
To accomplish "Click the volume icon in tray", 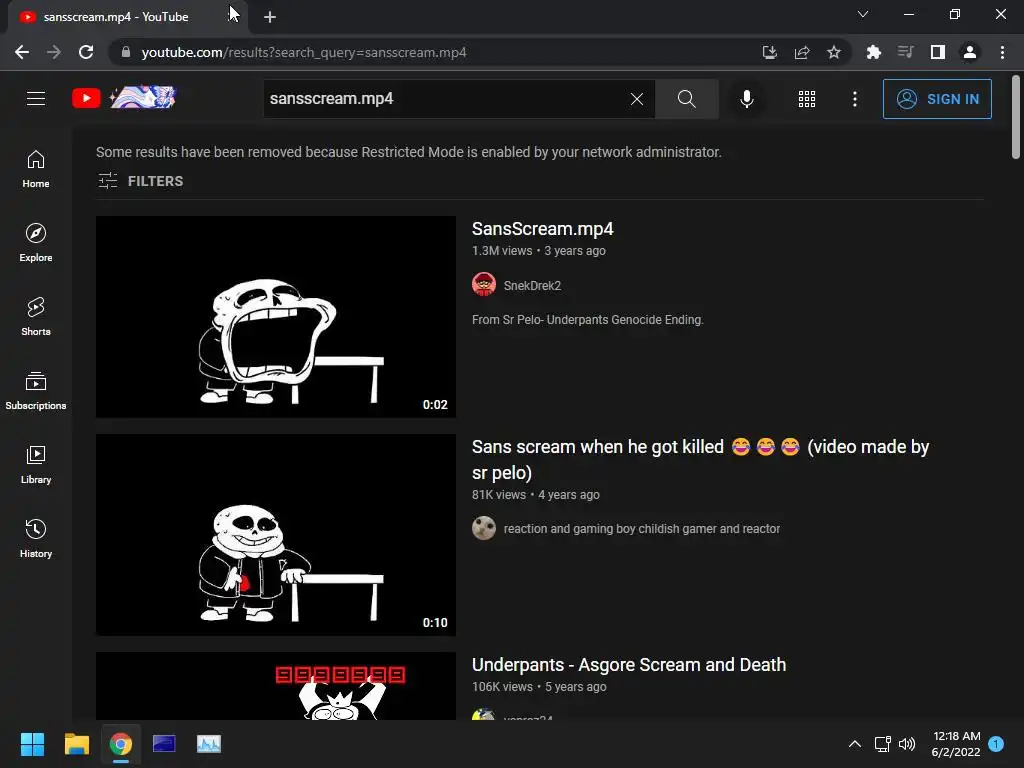I will pyautogui.click(x=907, y=744).
